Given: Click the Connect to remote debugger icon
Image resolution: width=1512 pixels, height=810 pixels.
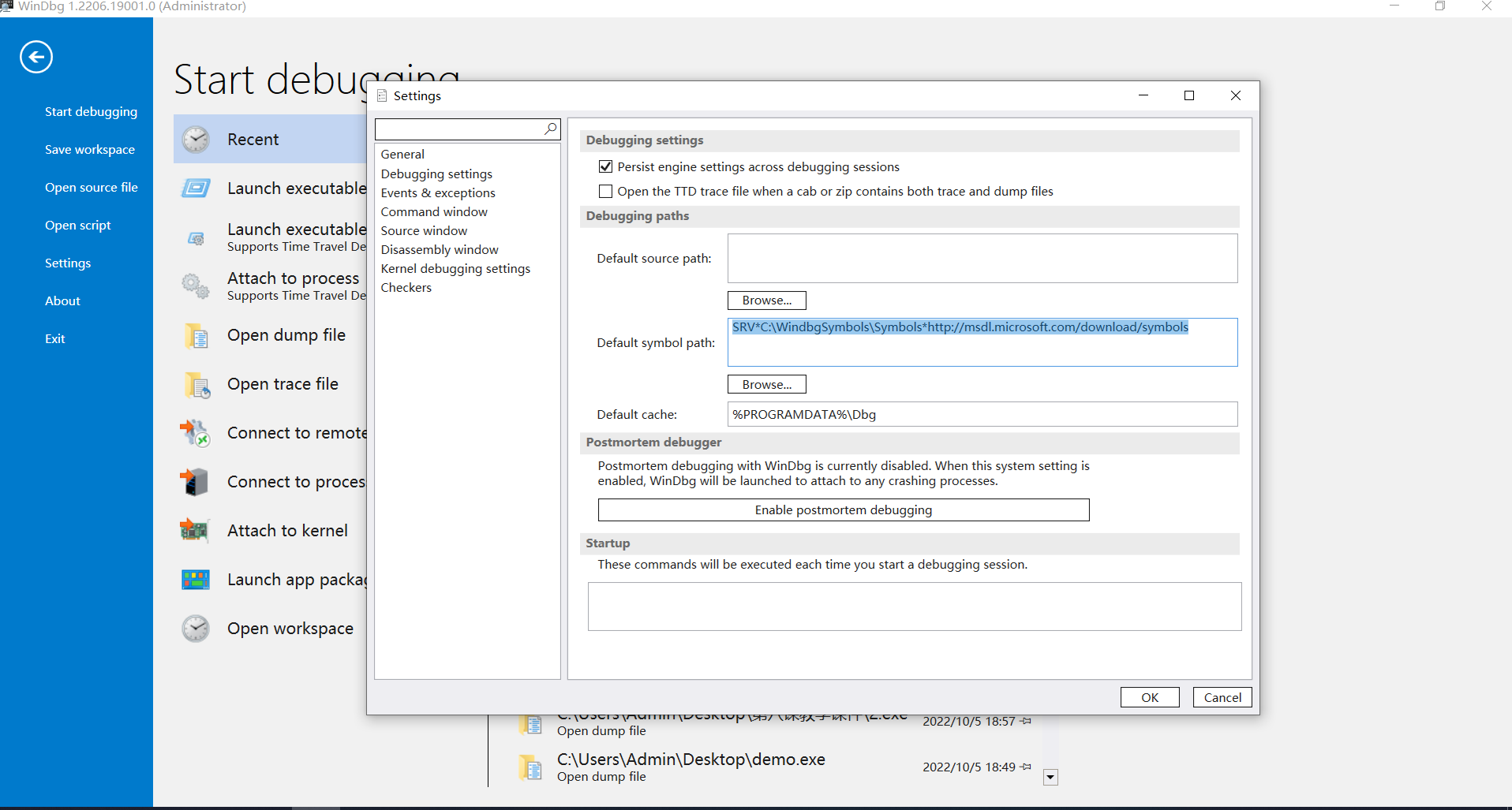Looking at the screenshot, I should coord(196,433).
